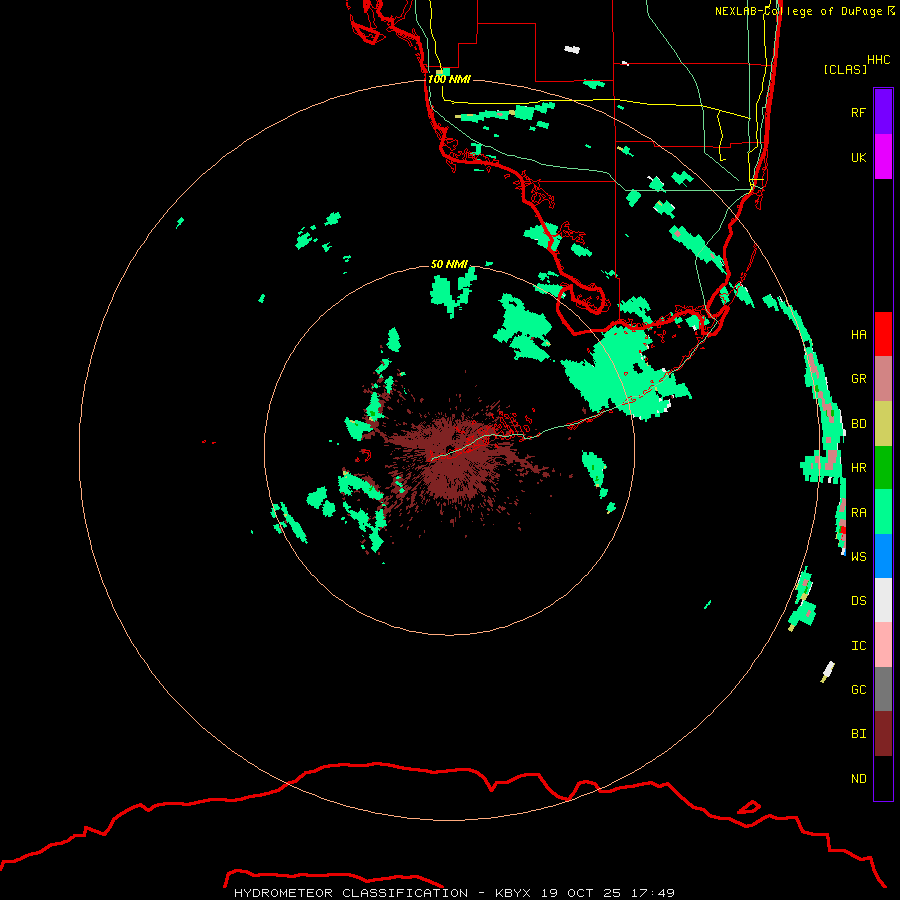Click the RF legend label text
The width and height of the screenshot is (900, 900).
coord(858,113)
